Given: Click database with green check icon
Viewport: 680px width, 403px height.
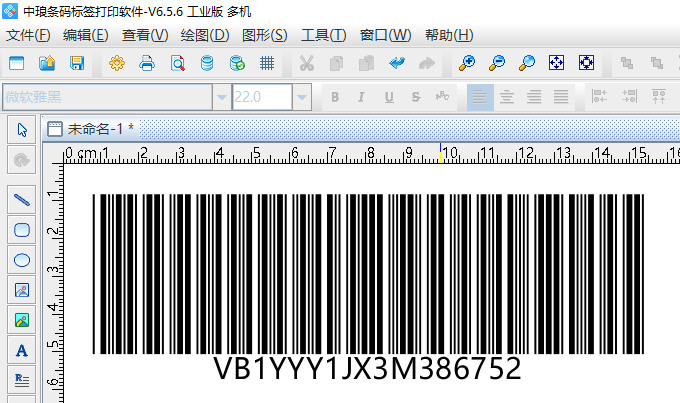Looking at the screenshot, I should coord(237,63).
